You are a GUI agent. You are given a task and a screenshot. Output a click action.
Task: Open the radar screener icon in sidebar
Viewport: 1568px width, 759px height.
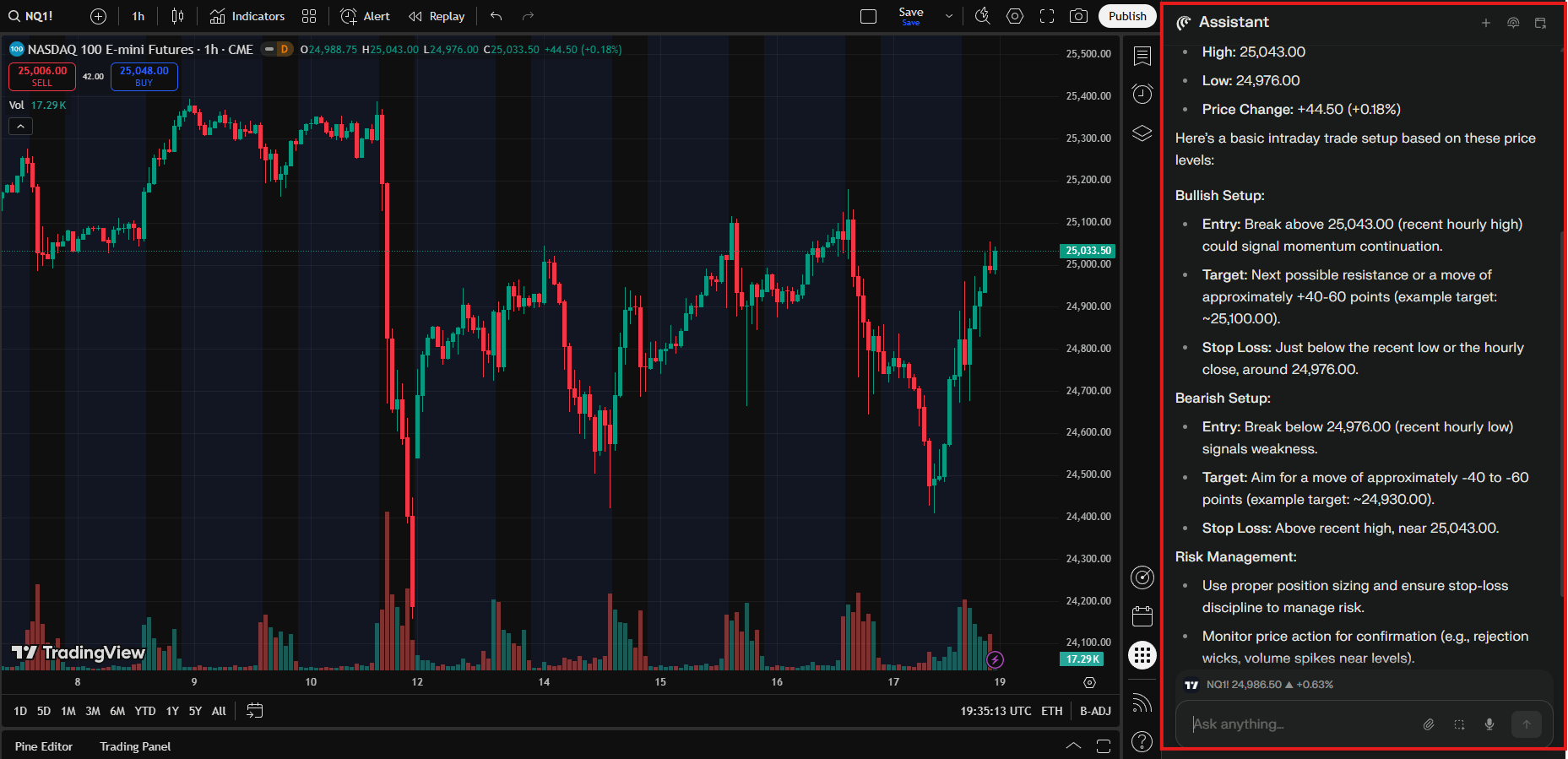pyautogui.click(x=1142, y=577)
